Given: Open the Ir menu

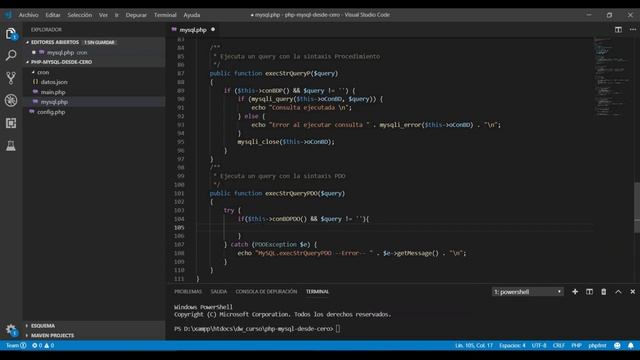Looking at the screenshot, I should pyautogui.click(x=116, y=15).
